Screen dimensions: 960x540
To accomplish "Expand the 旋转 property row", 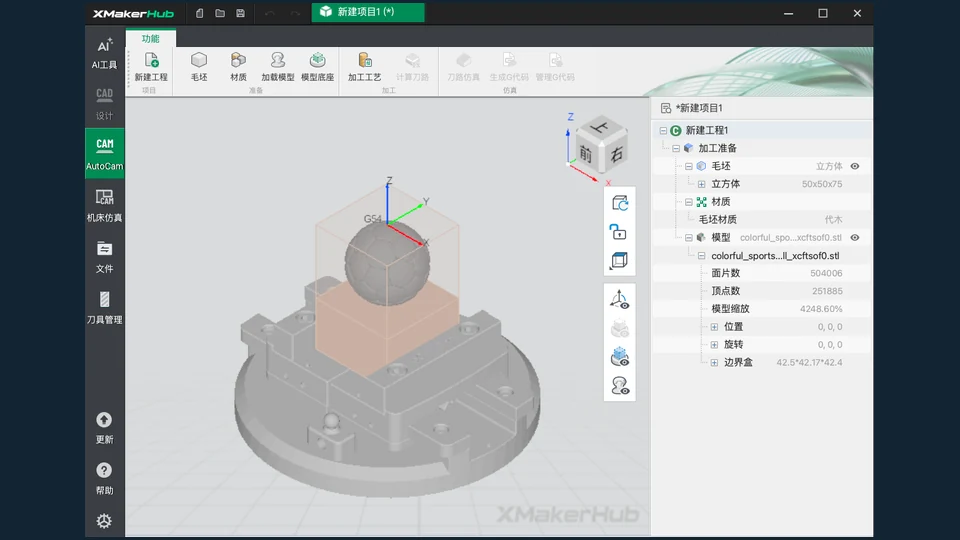I will click(714, 345).
